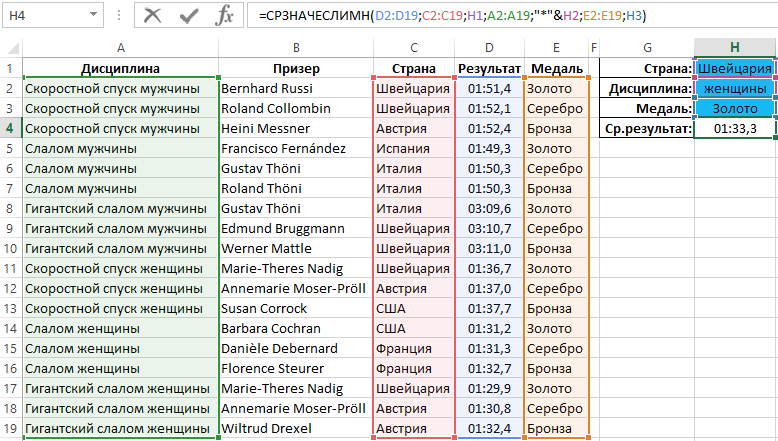Screen dimensions: 778x441
Task: Select column D header
Action: (x=489, y=47)
